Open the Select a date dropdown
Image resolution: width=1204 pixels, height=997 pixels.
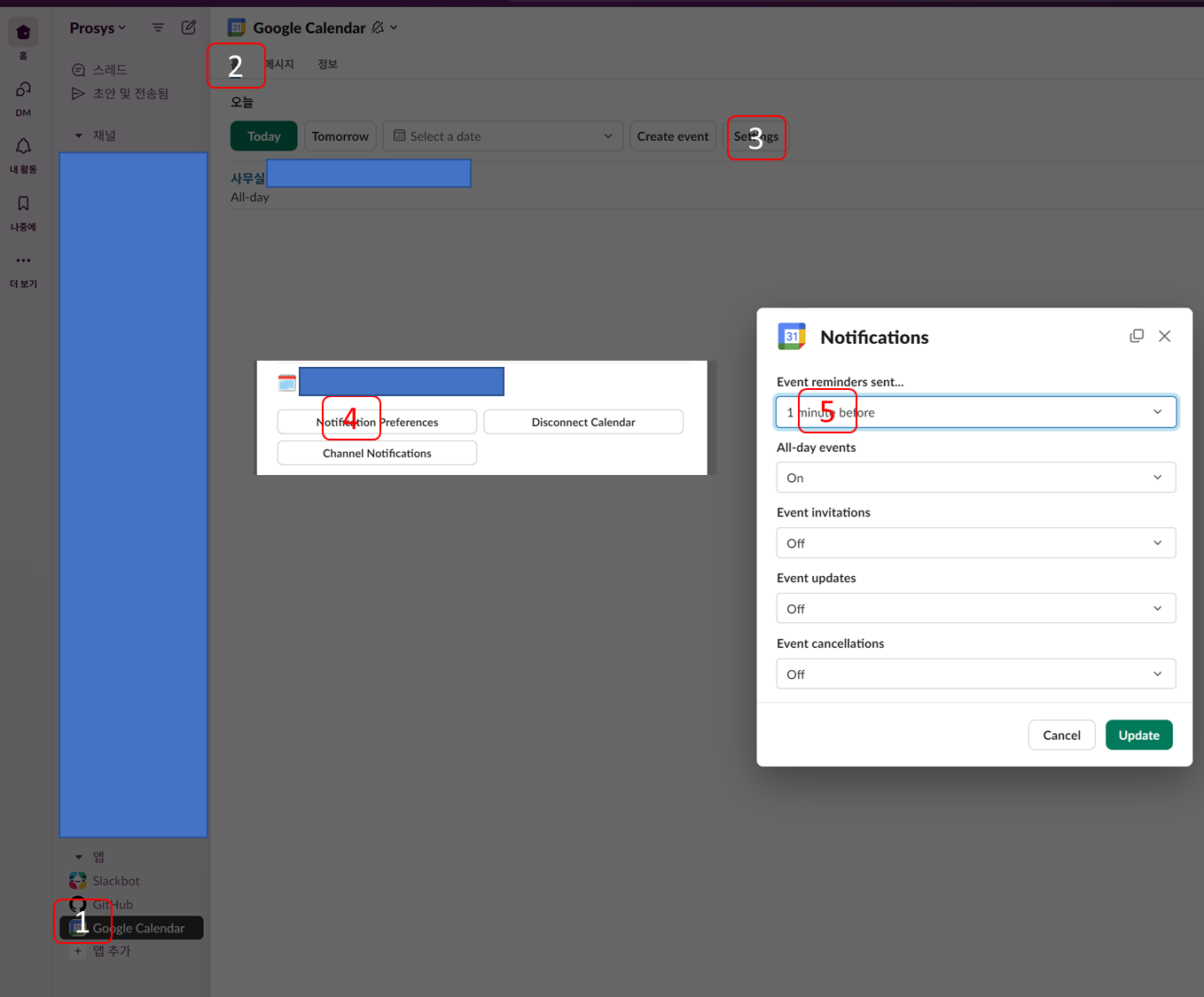(x=503, y=136)
